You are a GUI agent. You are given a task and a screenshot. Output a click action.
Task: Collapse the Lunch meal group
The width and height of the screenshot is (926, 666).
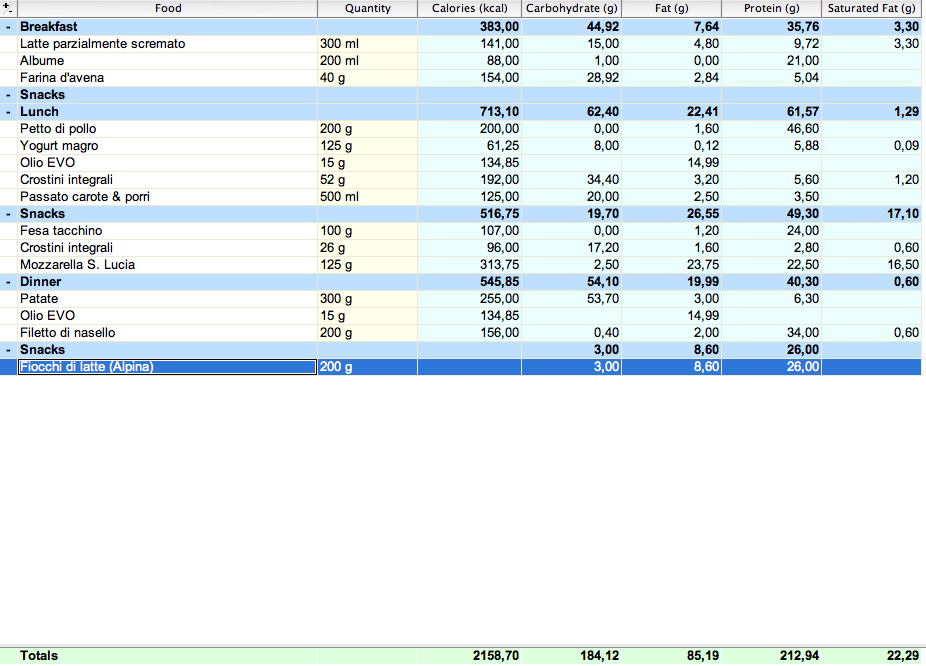tap(8, 112)
